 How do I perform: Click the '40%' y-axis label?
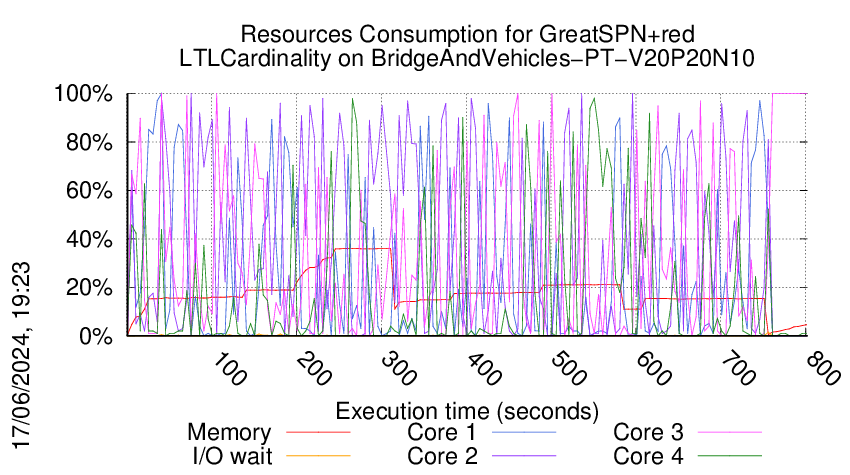[89, 239]
